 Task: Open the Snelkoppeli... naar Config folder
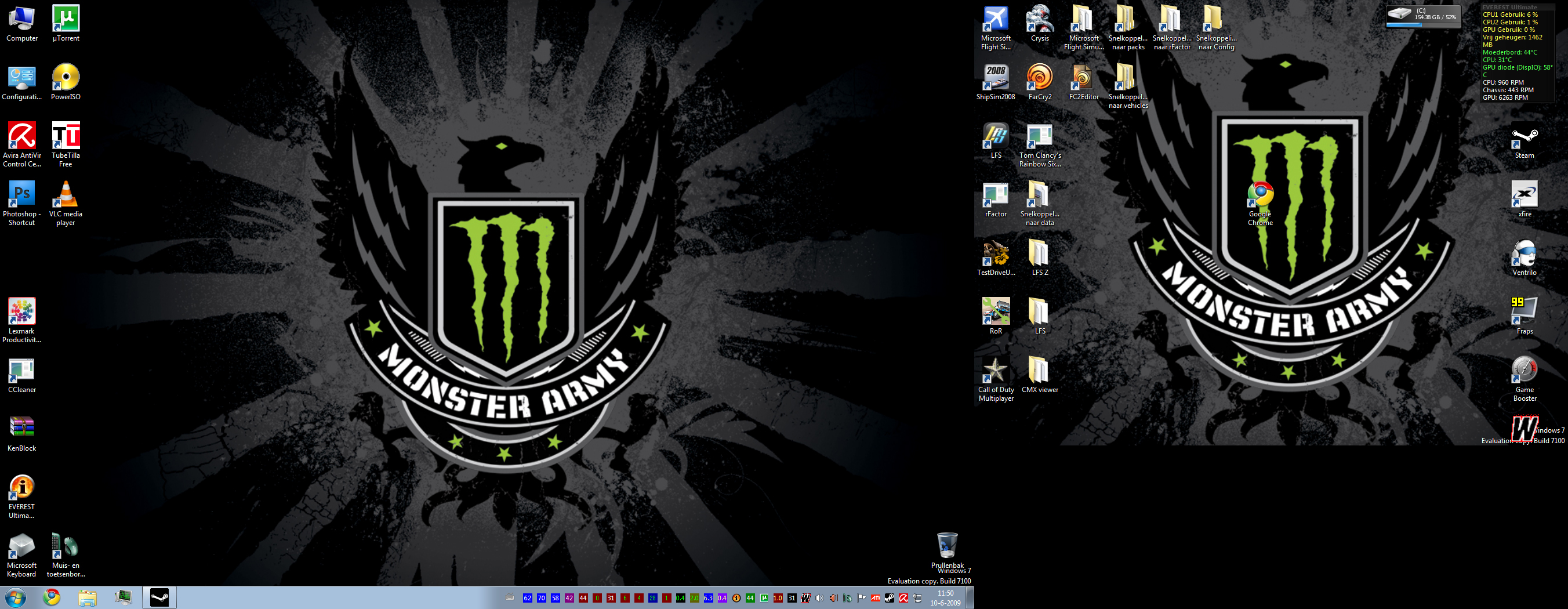click(1215, 28)
